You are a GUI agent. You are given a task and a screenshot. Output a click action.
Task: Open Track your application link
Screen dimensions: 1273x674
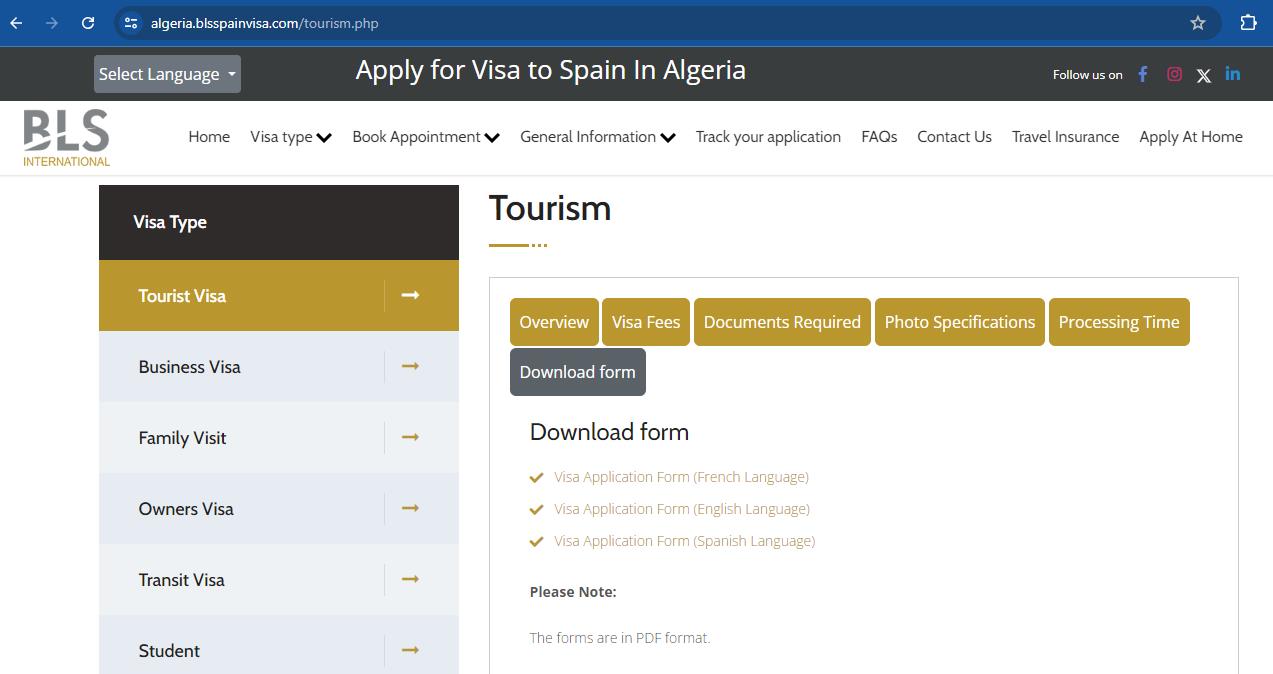click(768, 137)
